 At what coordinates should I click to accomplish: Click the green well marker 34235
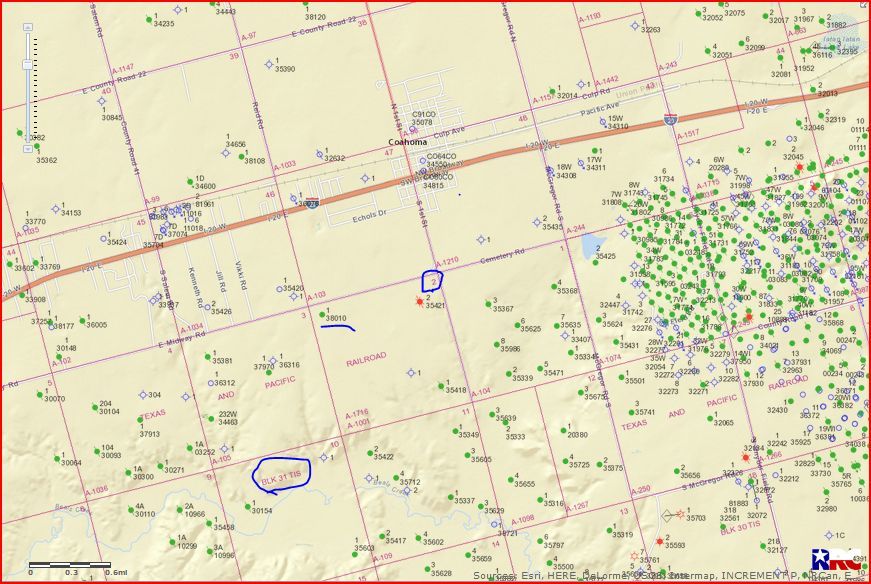click(x=149, y=20)
